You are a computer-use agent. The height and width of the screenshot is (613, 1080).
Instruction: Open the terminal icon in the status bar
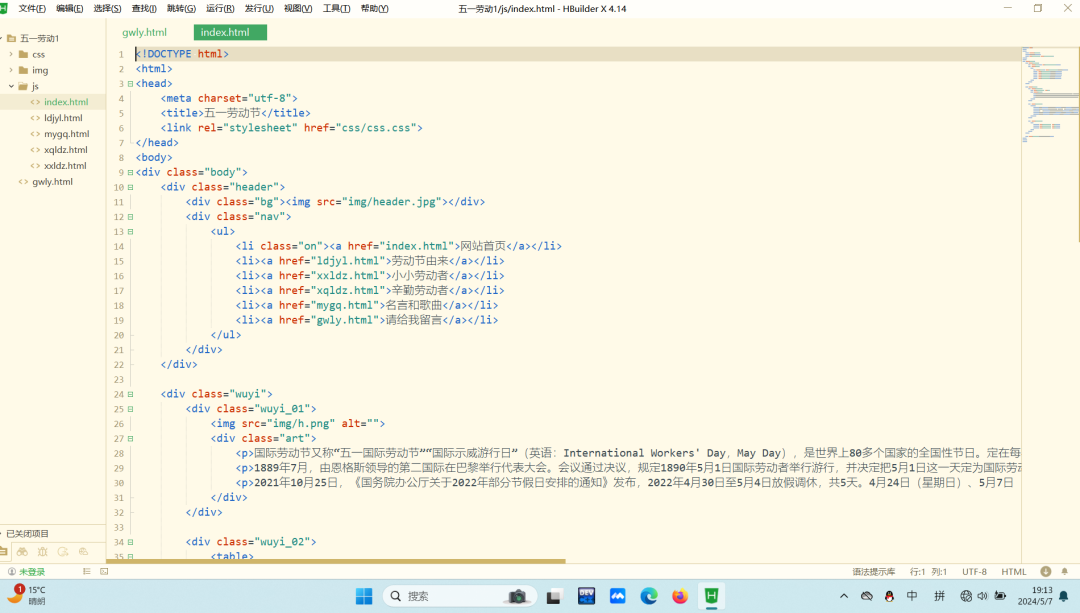pyautogui.click(x=104, y=572)
